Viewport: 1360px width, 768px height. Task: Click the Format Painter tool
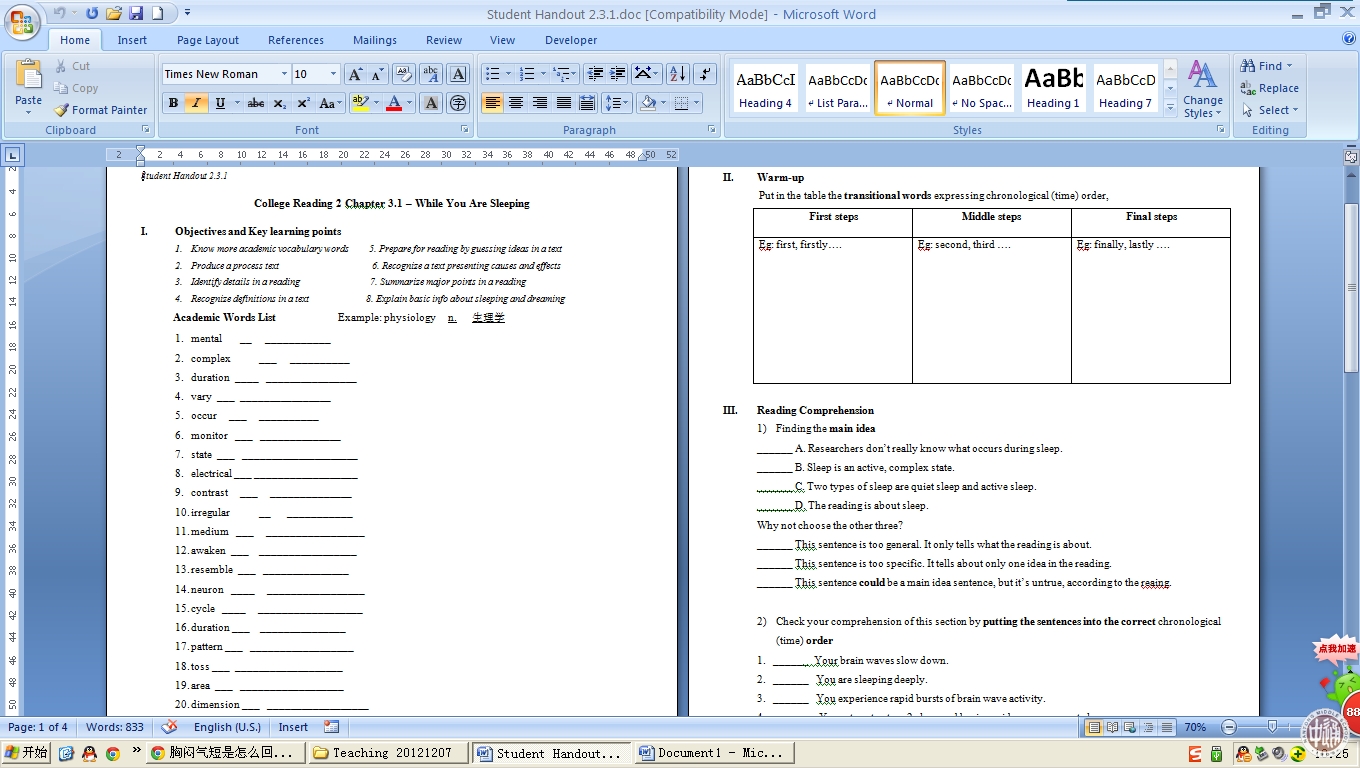click(100, 110)
